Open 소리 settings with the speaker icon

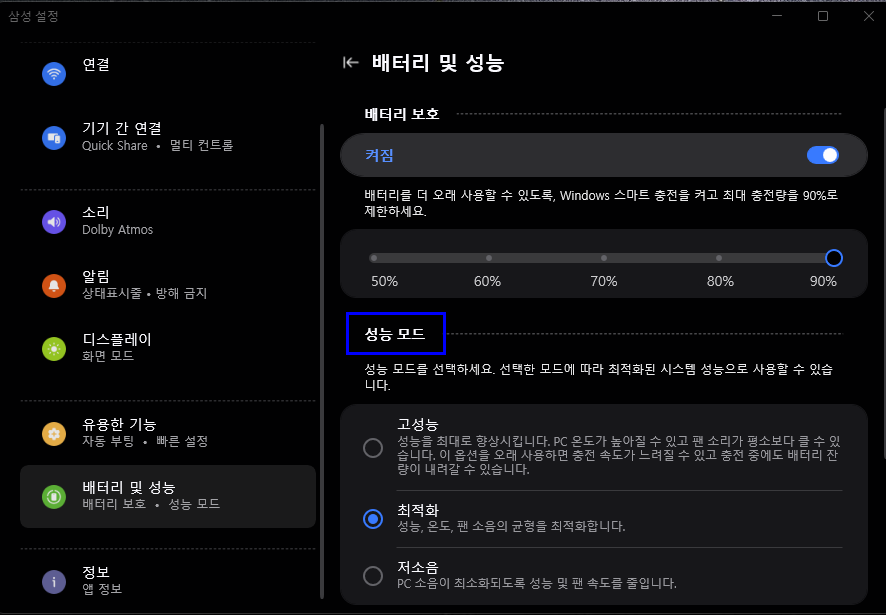click(x=53, y=221)
